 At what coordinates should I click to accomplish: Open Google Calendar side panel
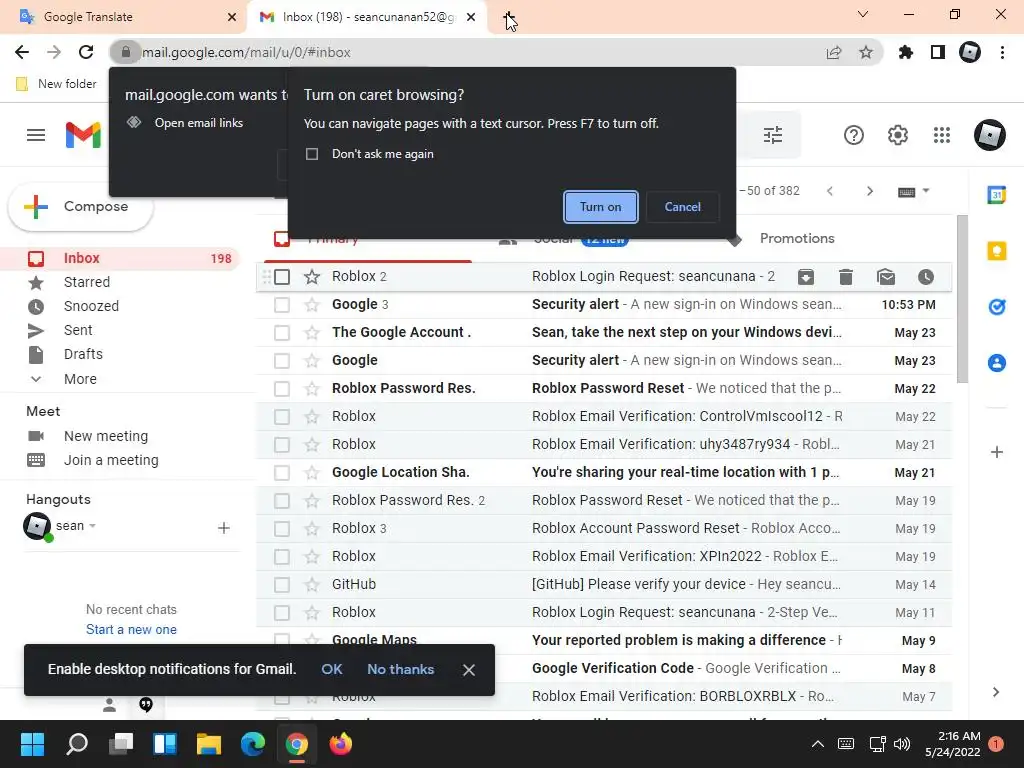pyautogui.click(x=997, y=194)
